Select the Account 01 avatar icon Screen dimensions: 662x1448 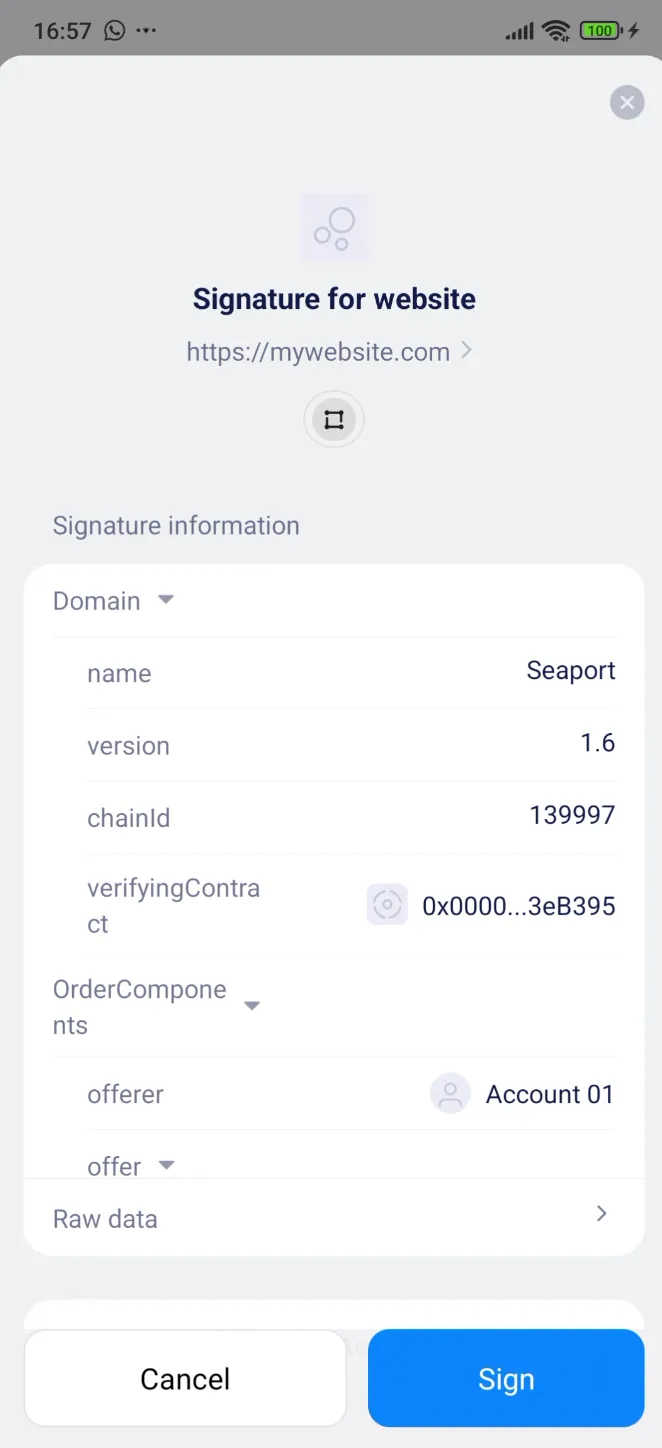pyautogui.click(x=450, y=1093)
